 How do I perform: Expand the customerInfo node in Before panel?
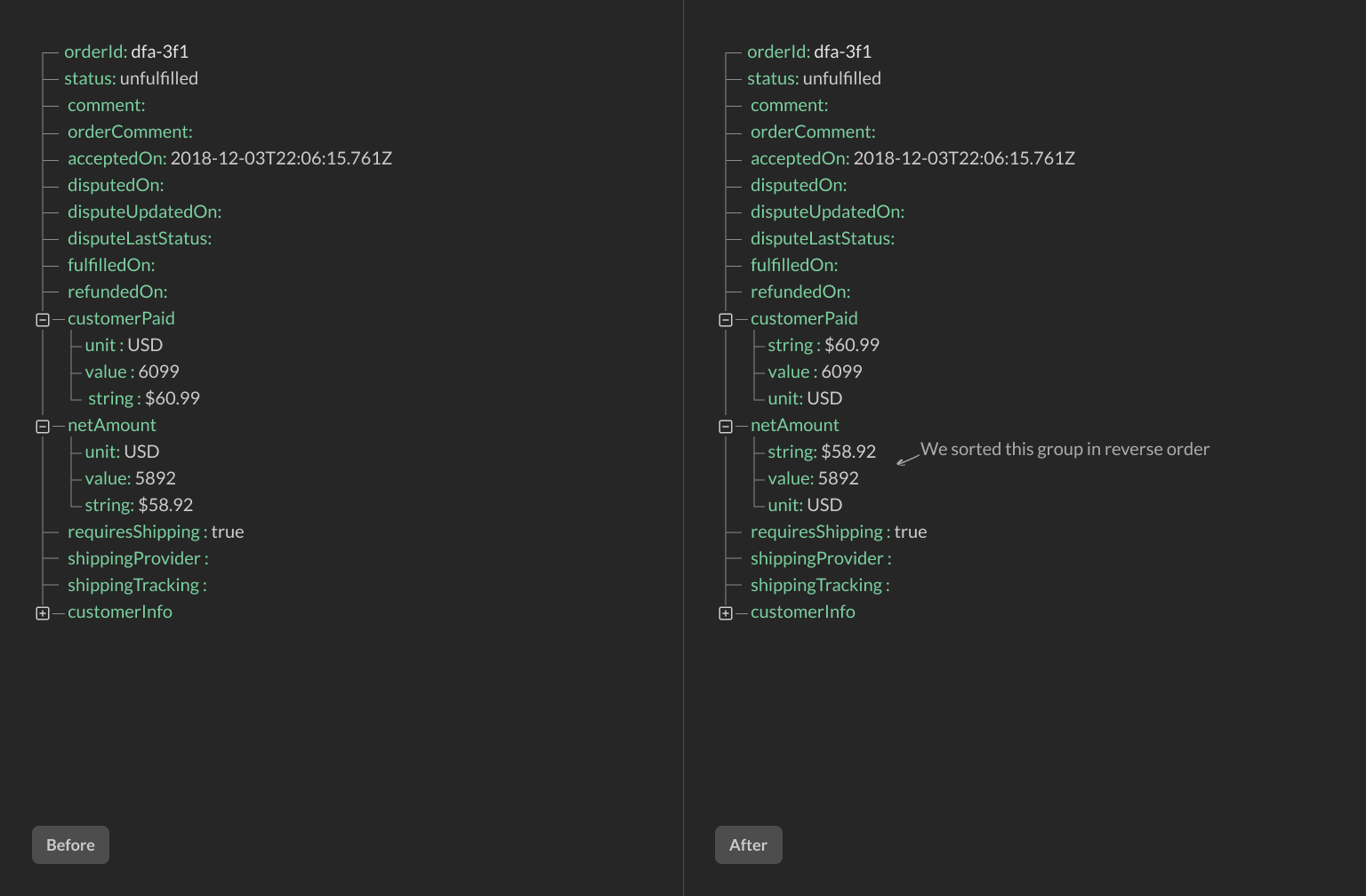coord(42,612)
